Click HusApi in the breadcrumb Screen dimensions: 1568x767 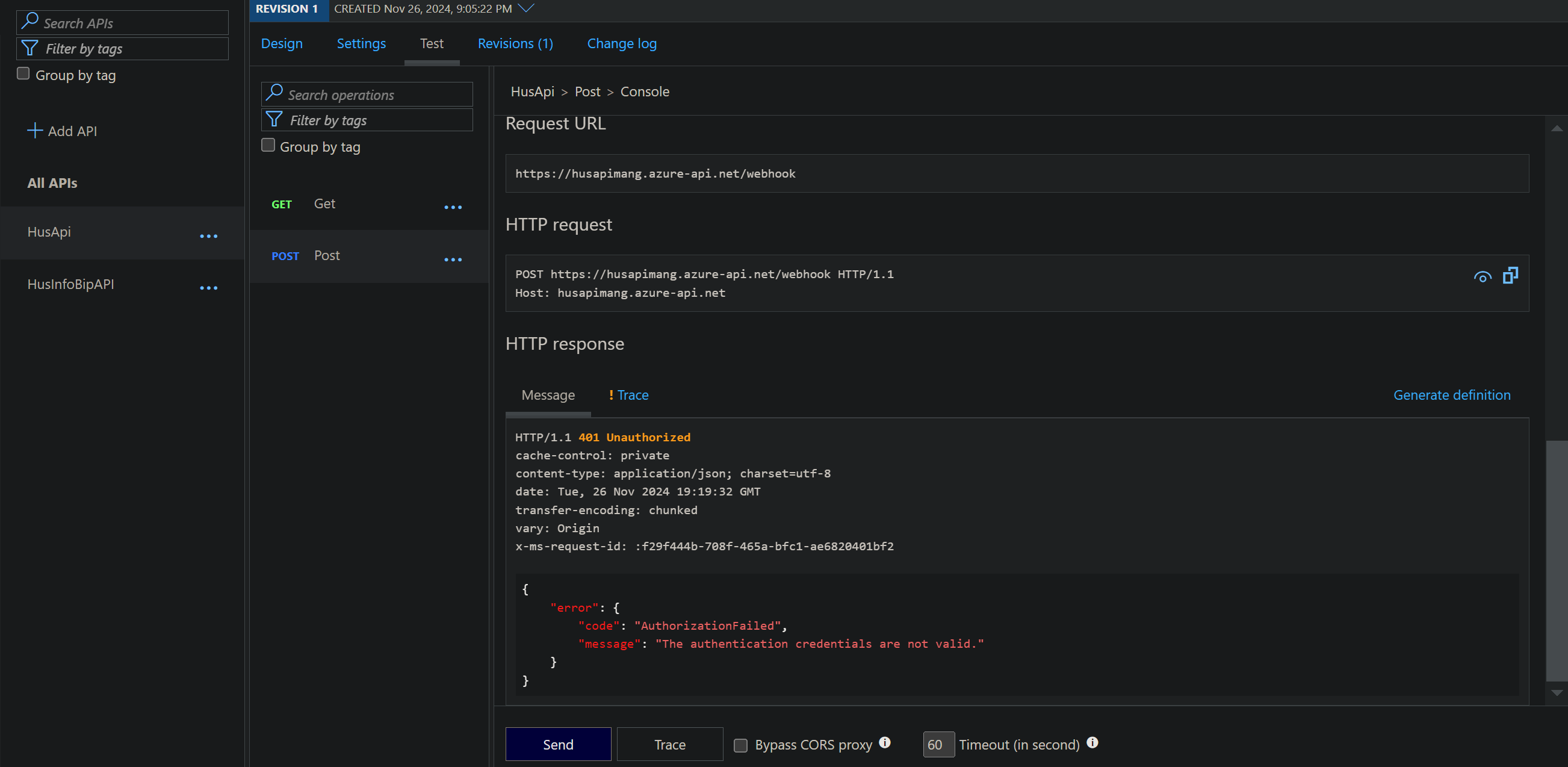point(533,92)
